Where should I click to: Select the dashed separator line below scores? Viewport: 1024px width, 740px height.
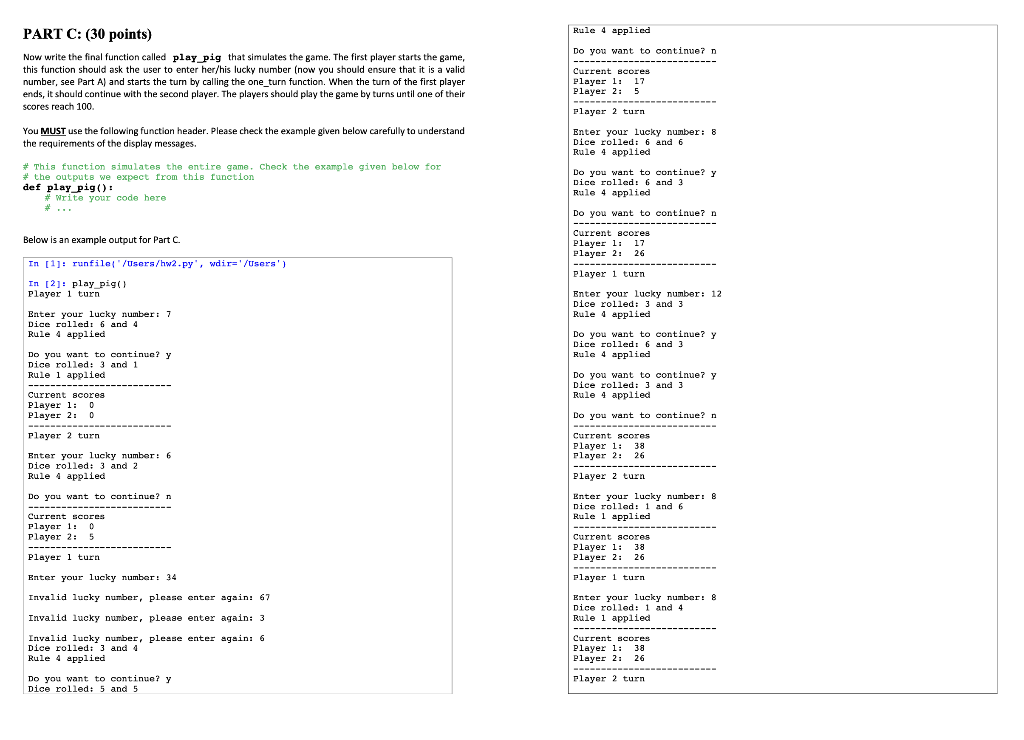[93, 425]
